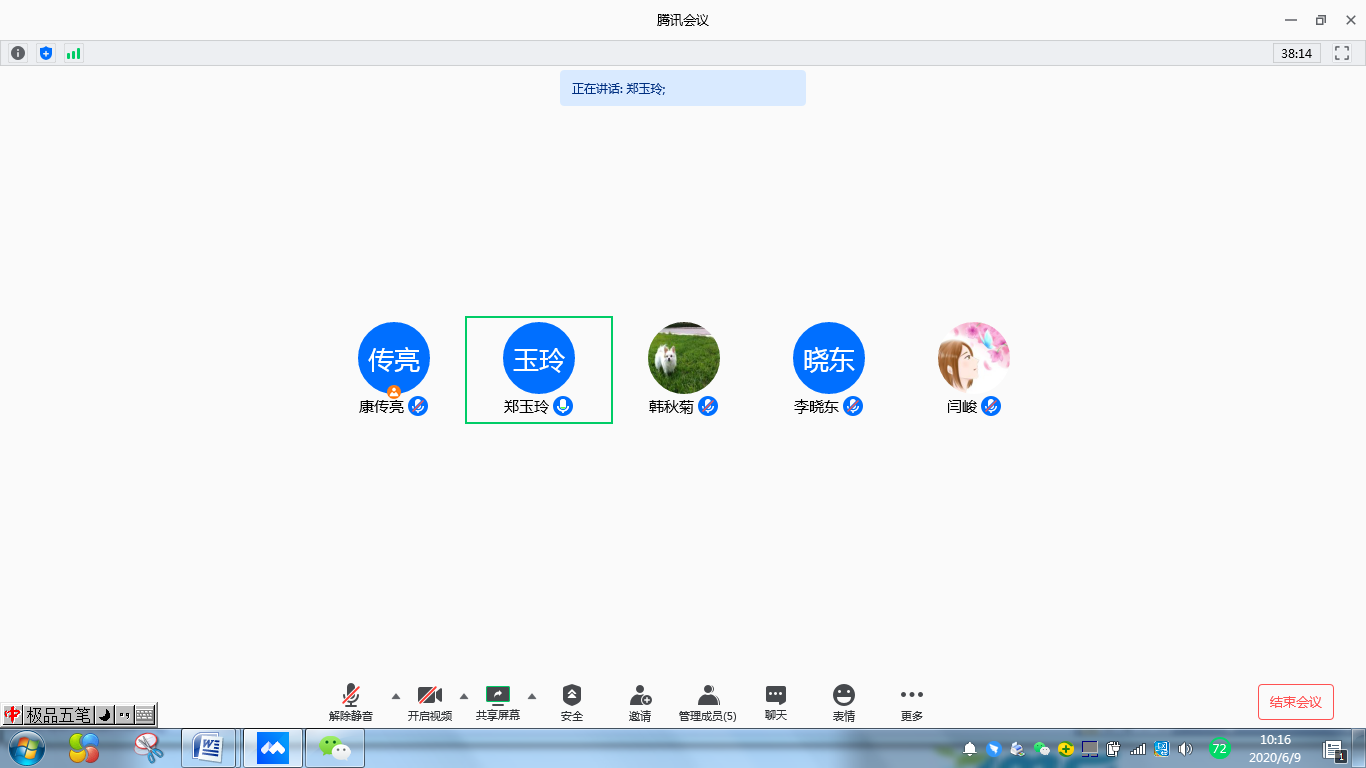Image resolution: width=1366 pixels, height=768 pixels.
Task: Click the active mic icon beside 郑玉玲
Action: [563, 406]
